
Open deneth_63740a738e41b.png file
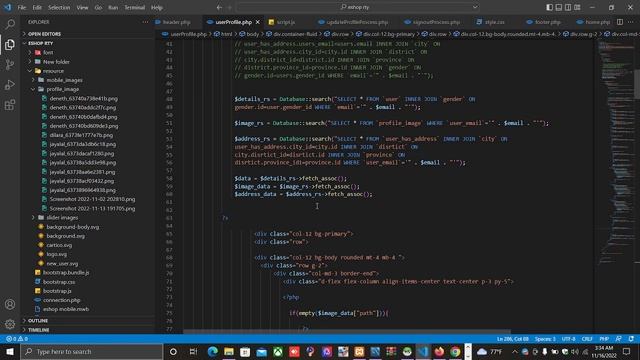(83, 98)
